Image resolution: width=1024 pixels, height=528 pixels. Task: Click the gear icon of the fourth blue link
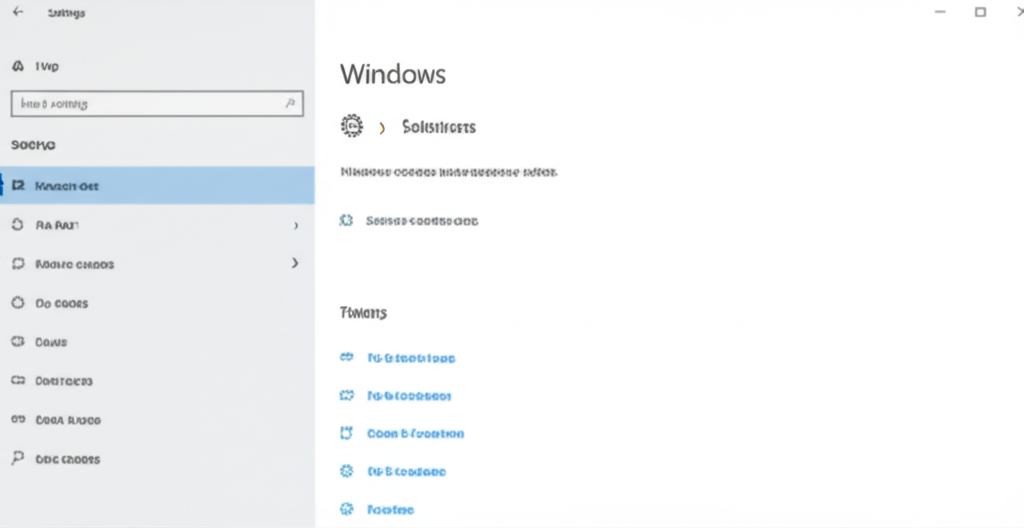point(347,470)
